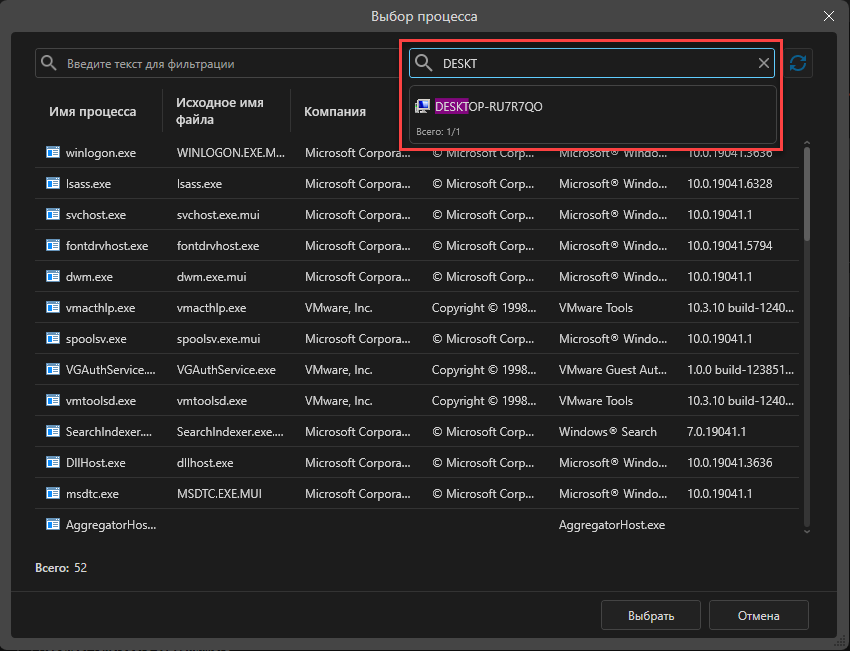Image resolution: width=850 pixels, height=651 pixels.
Task: Click the dwm.exe process icon
Action: [53, 277]
